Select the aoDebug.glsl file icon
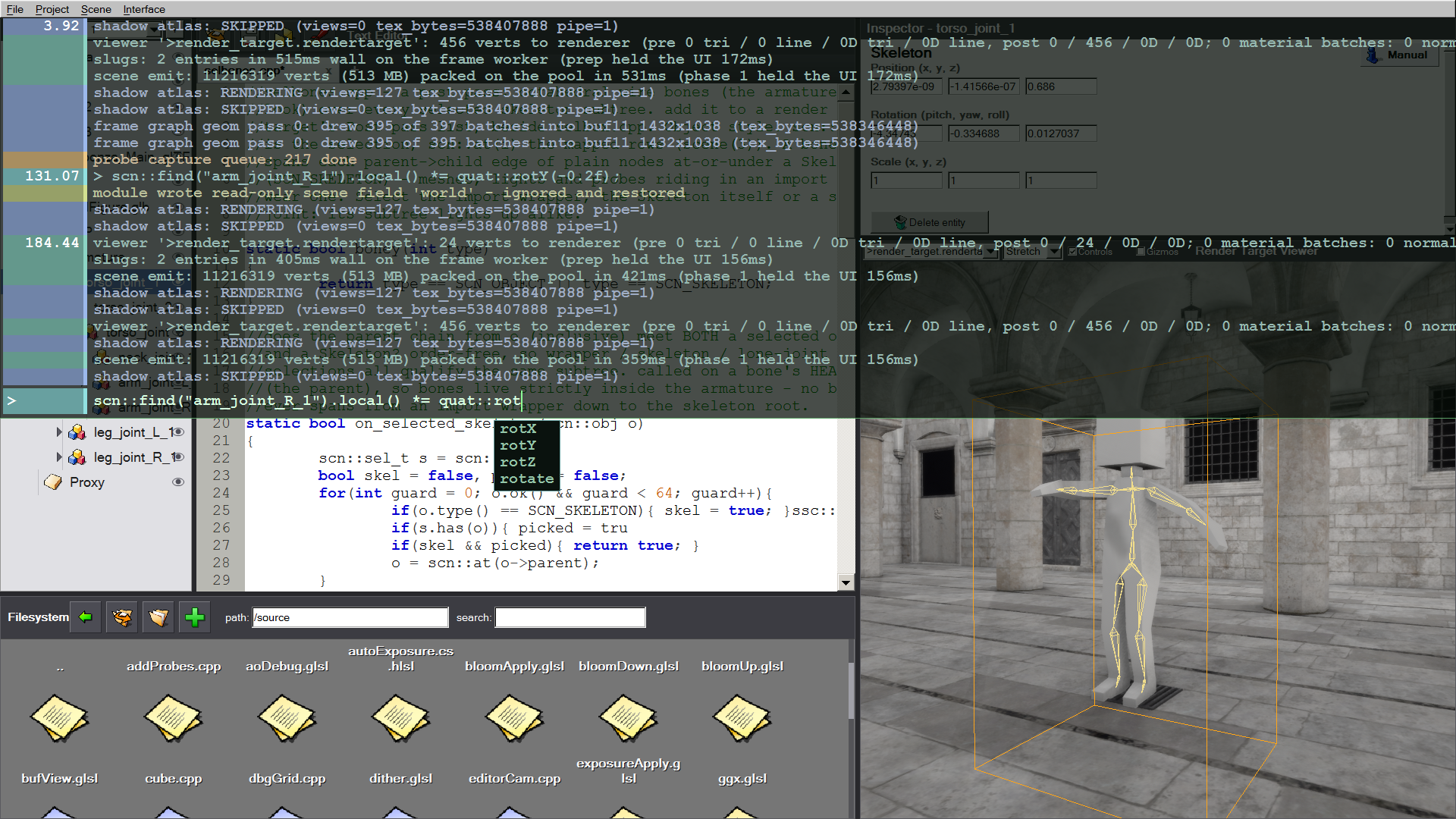Screen dimensions: 1456x819 tap(287, 717)
